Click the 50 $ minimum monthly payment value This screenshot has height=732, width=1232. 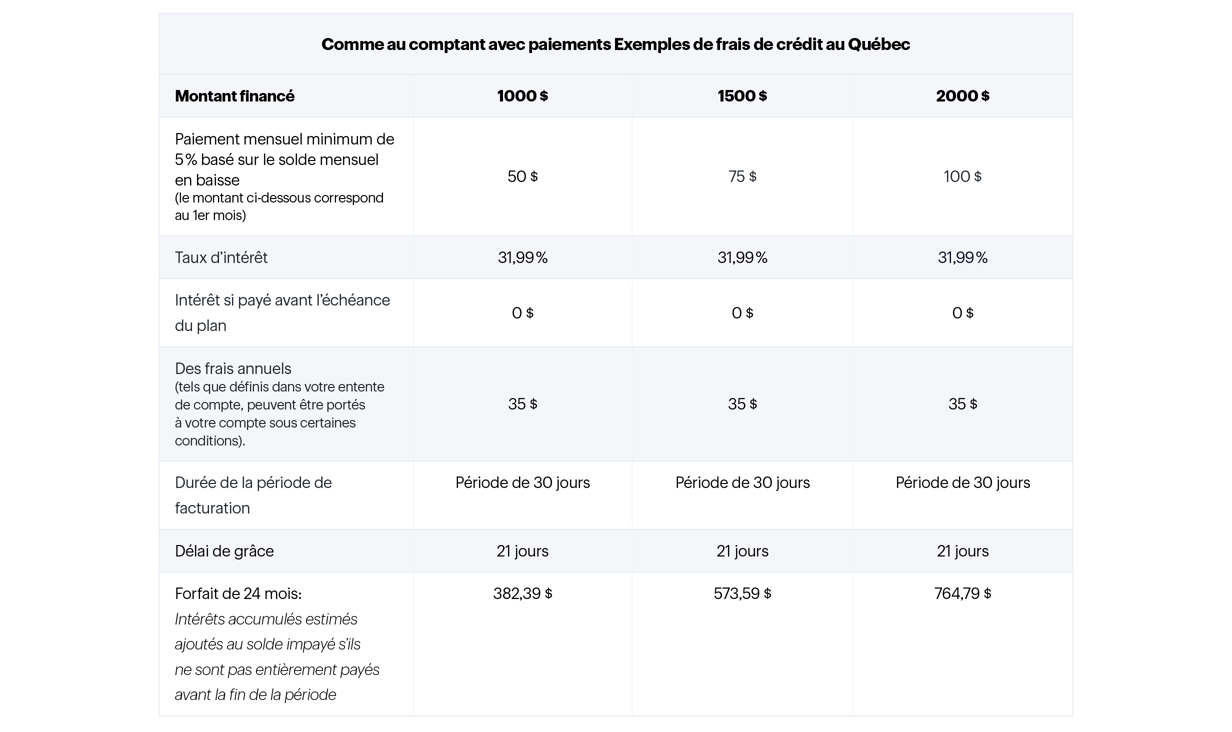tap(522, 177)
